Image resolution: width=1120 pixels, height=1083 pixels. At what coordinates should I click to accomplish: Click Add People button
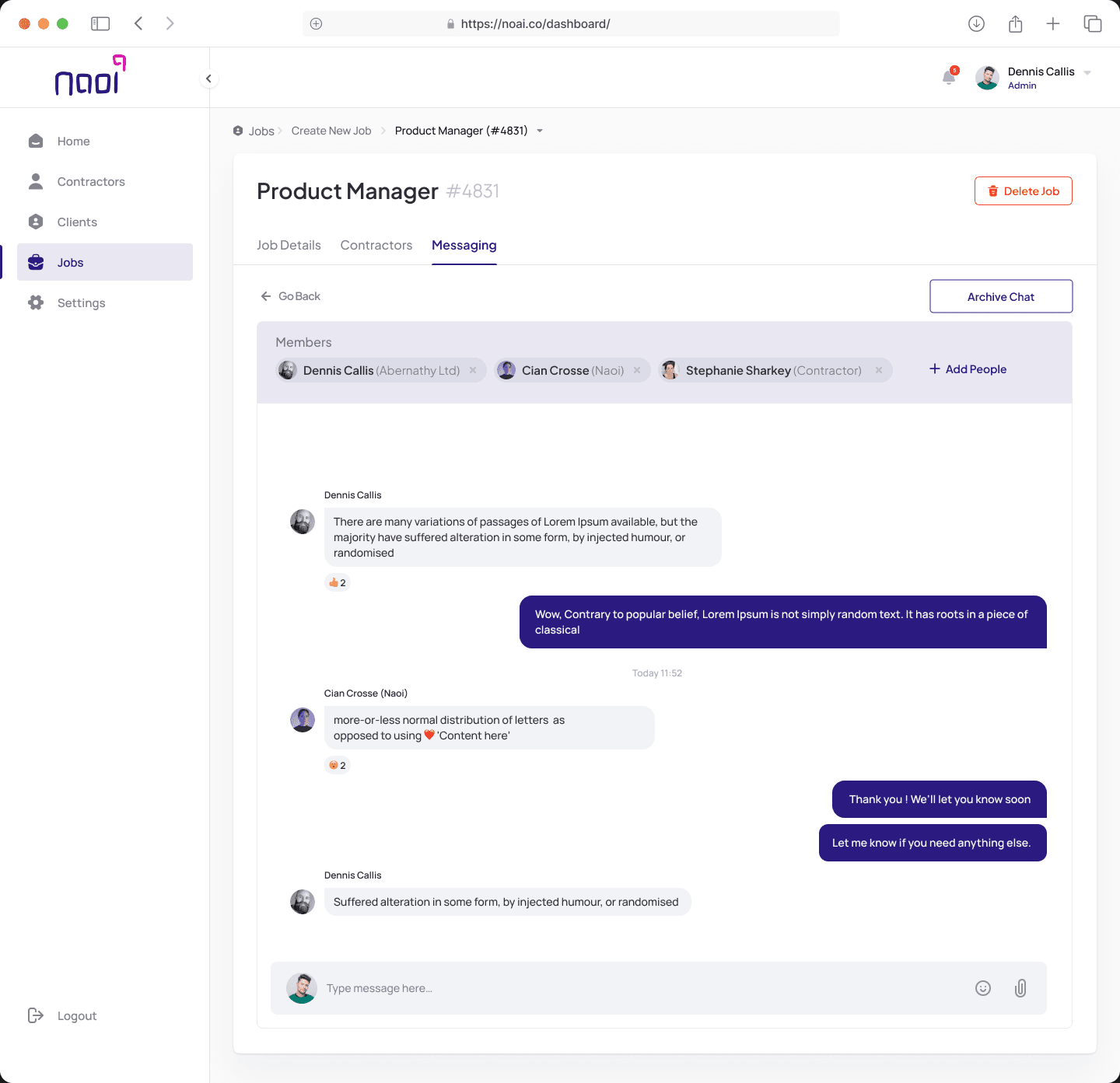pos(968,369)
